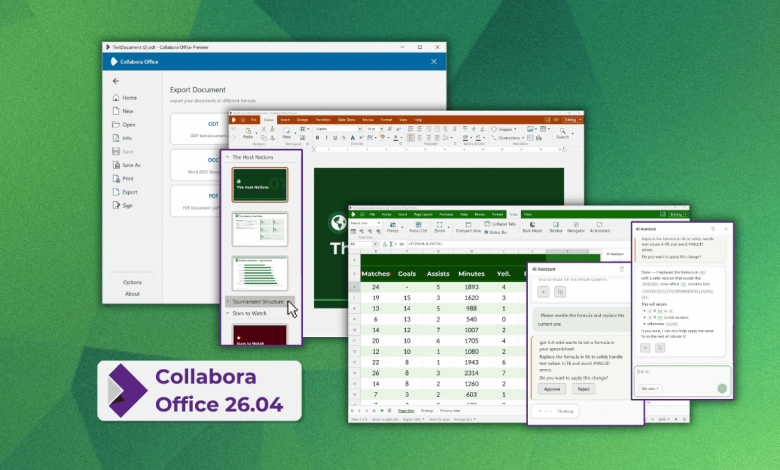Open Home in Collabora Office backstage sidebar

tap(125, 97)
